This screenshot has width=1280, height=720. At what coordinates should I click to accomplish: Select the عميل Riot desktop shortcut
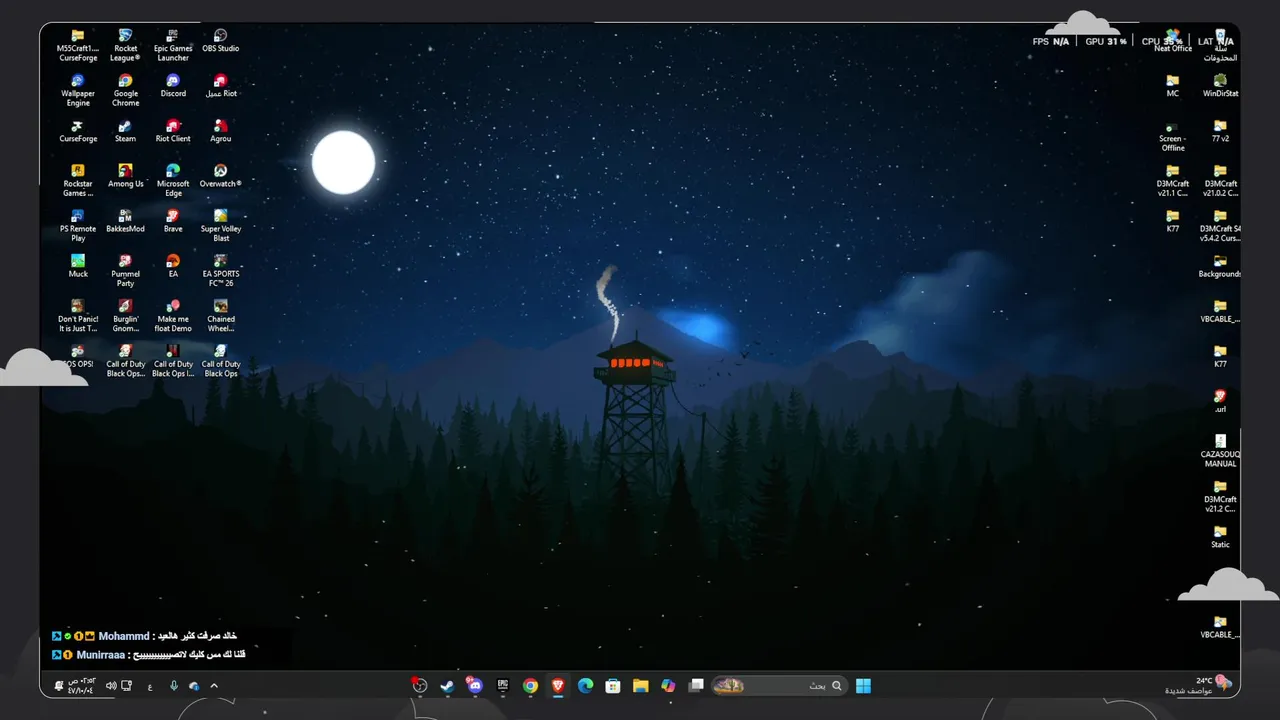(x=221, y=86)
